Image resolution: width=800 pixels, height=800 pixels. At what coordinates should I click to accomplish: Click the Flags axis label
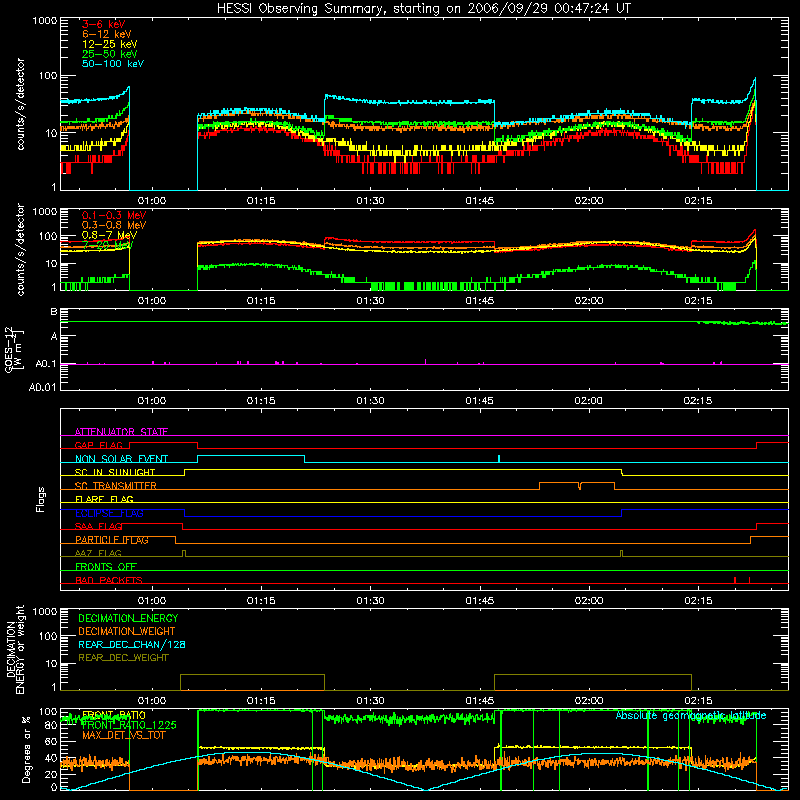coord(41,499)
